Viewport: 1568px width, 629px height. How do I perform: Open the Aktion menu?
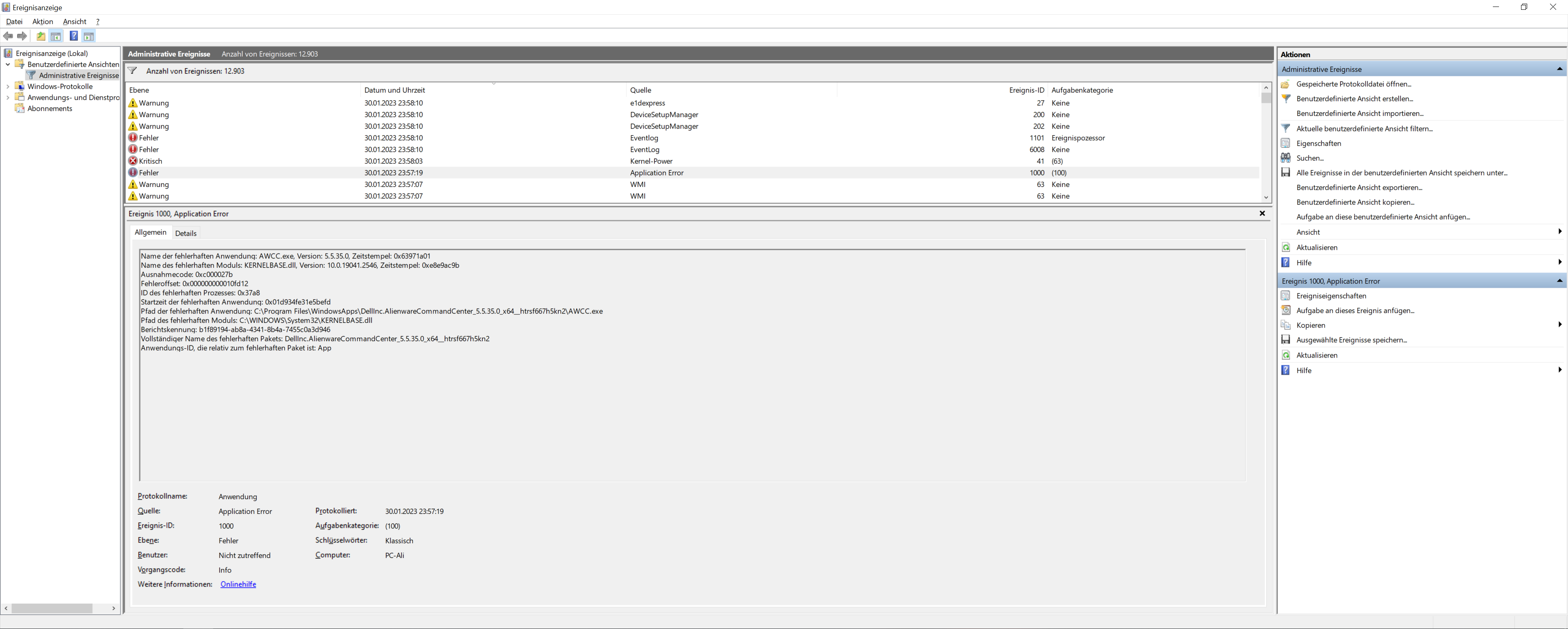point(42,21)
